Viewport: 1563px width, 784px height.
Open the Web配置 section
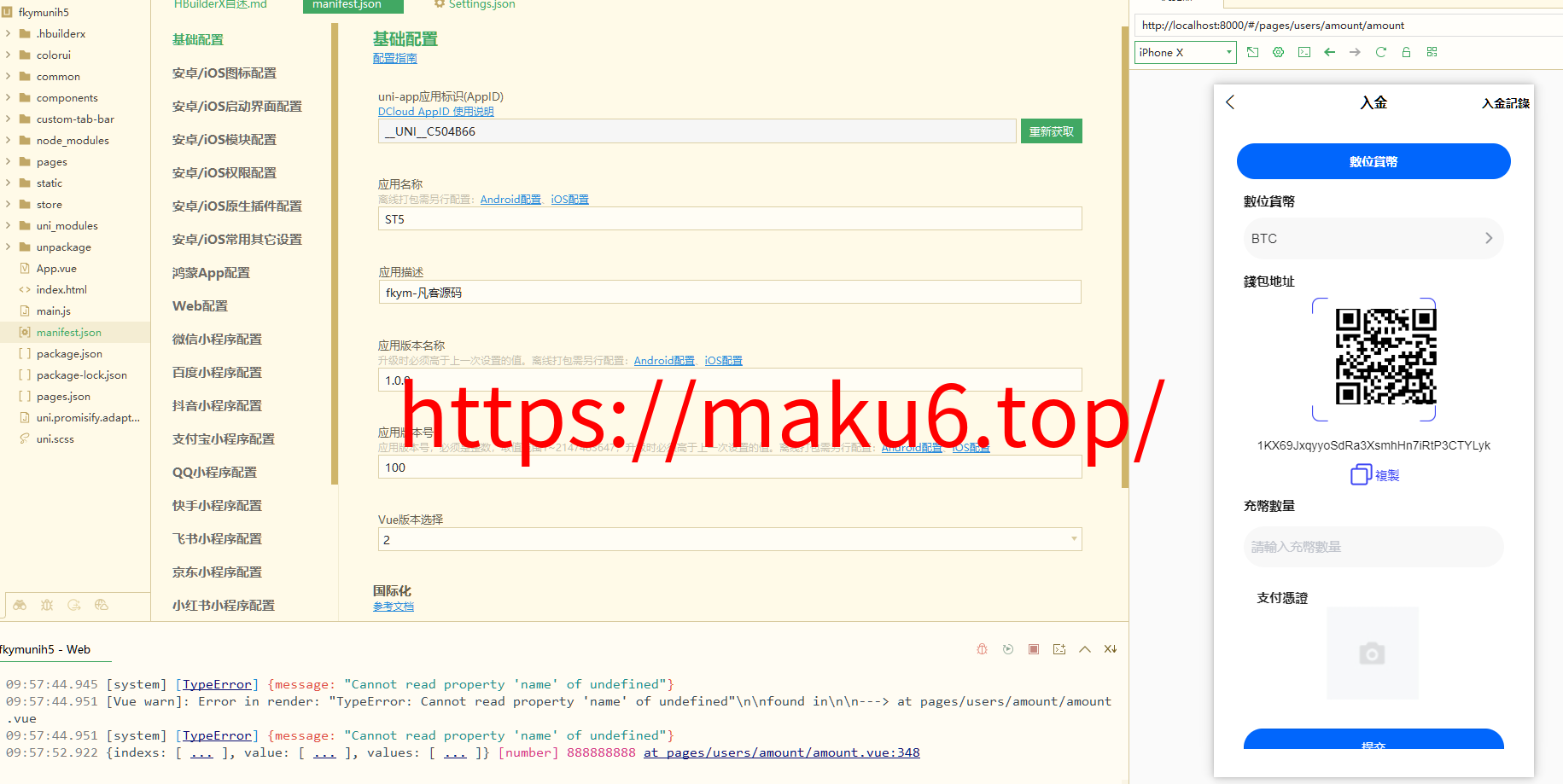point(201,306)
